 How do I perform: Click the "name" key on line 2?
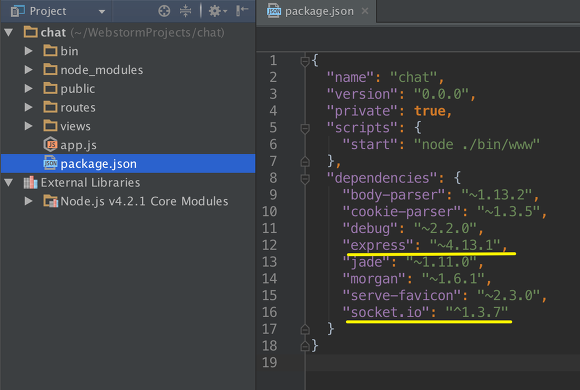coord(351,77)
